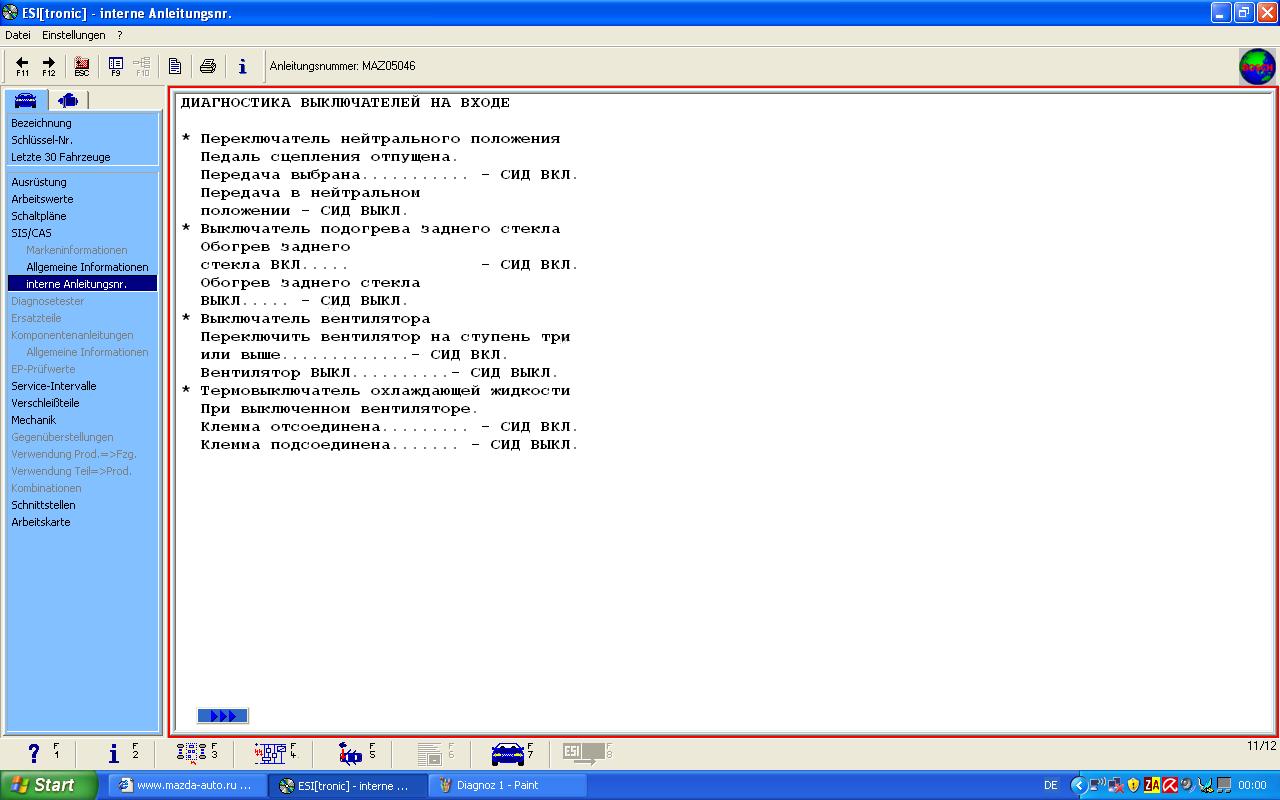
Task: Click the F3 vehicle chassis diagram icon
Action: pyautogui.click(x=192, y=754)
